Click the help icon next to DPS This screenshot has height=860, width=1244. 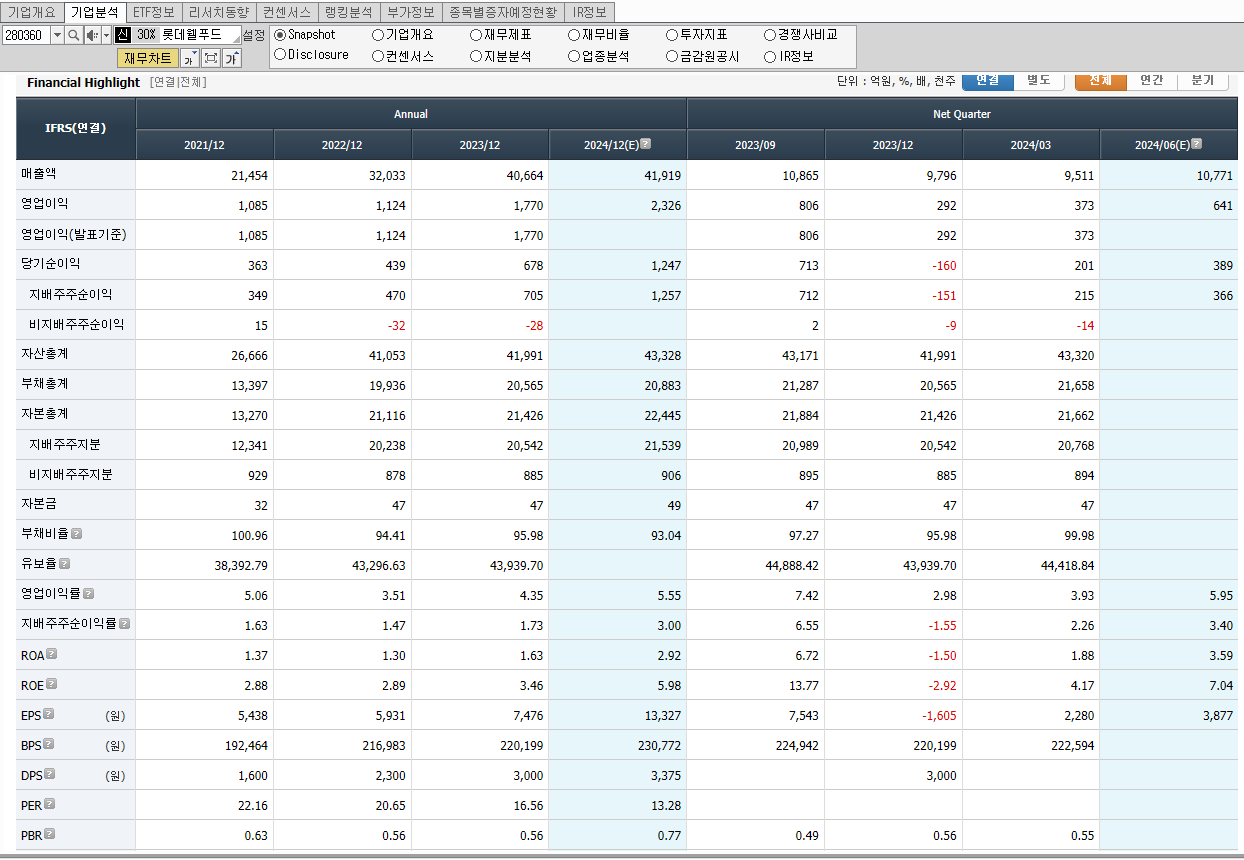coord(50,774)
